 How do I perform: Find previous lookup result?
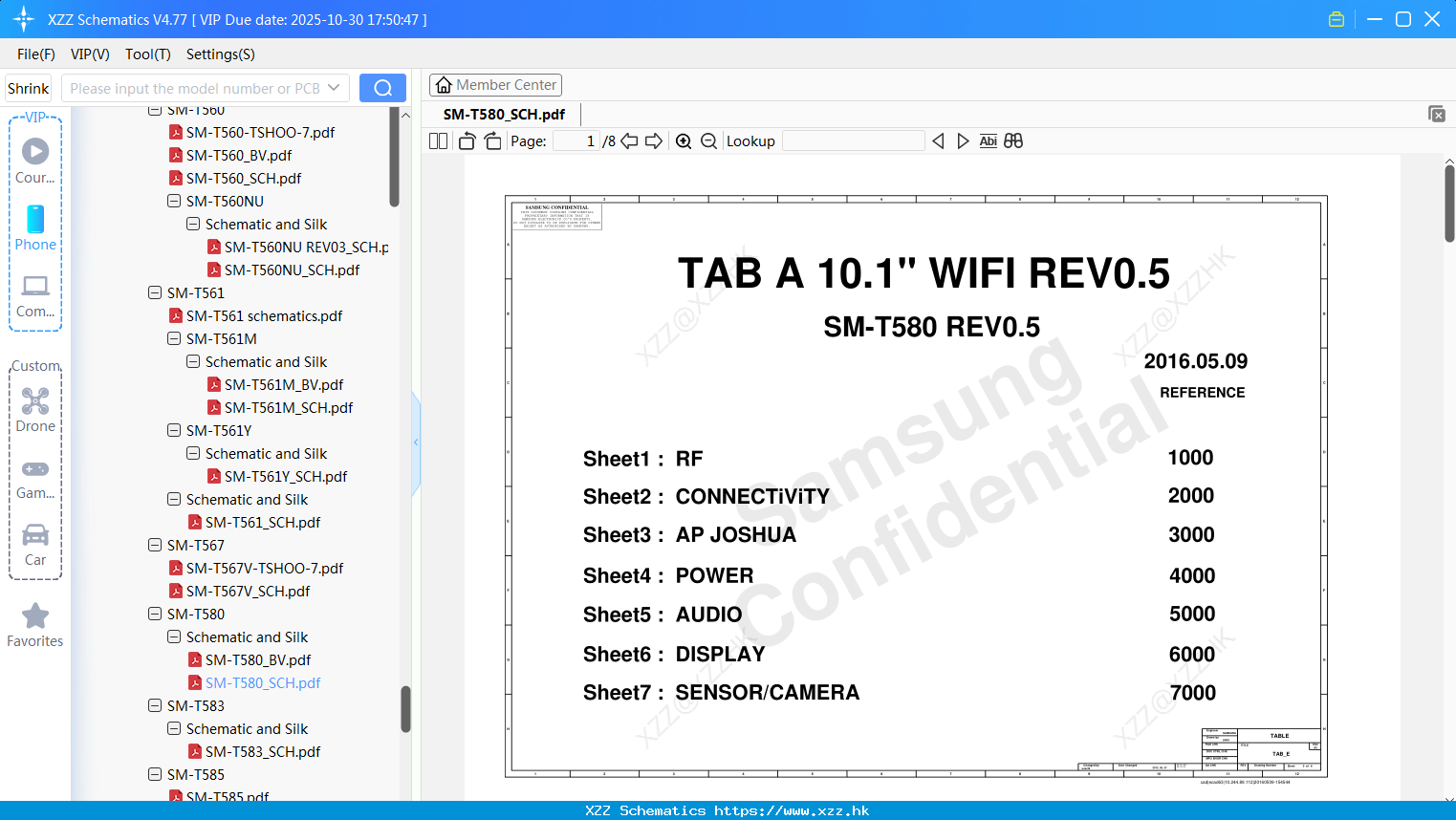[x=938, y=140]
